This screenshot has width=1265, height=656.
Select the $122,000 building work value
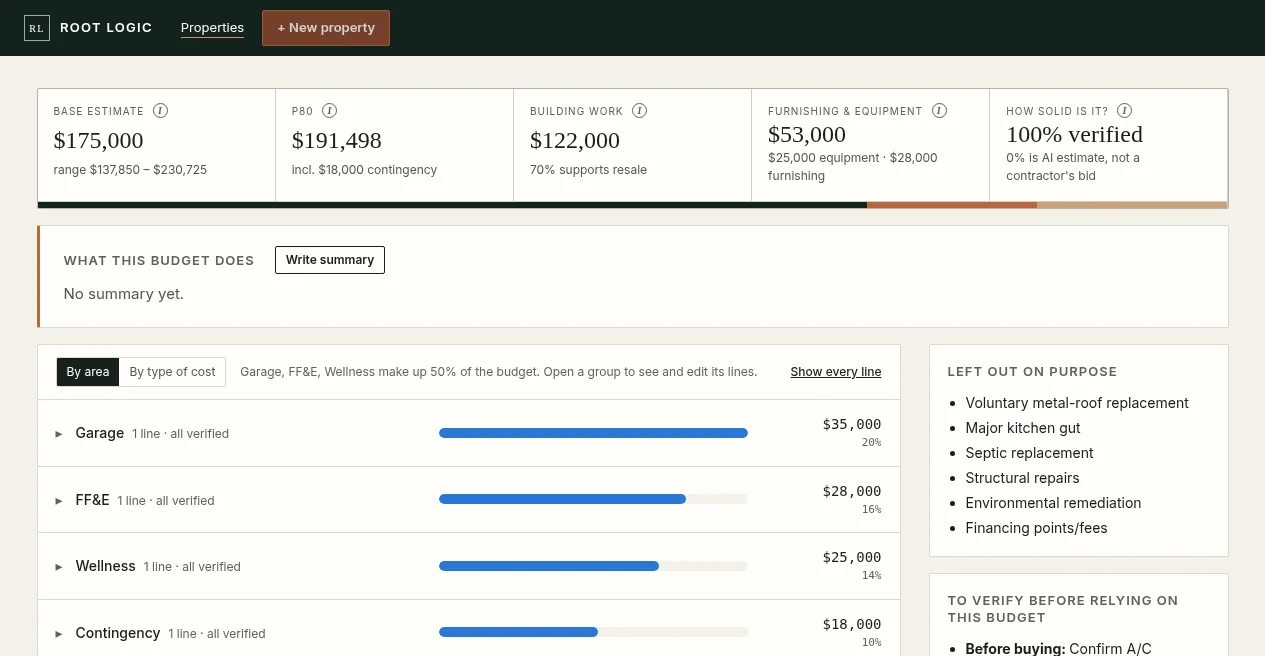click(575, 141)
